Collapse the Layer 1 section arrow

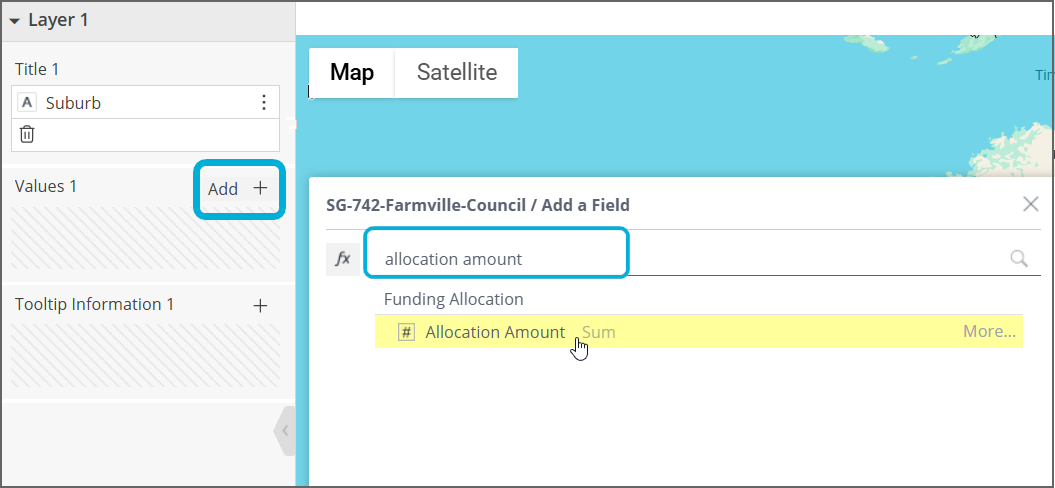click(x=15, y=21)
